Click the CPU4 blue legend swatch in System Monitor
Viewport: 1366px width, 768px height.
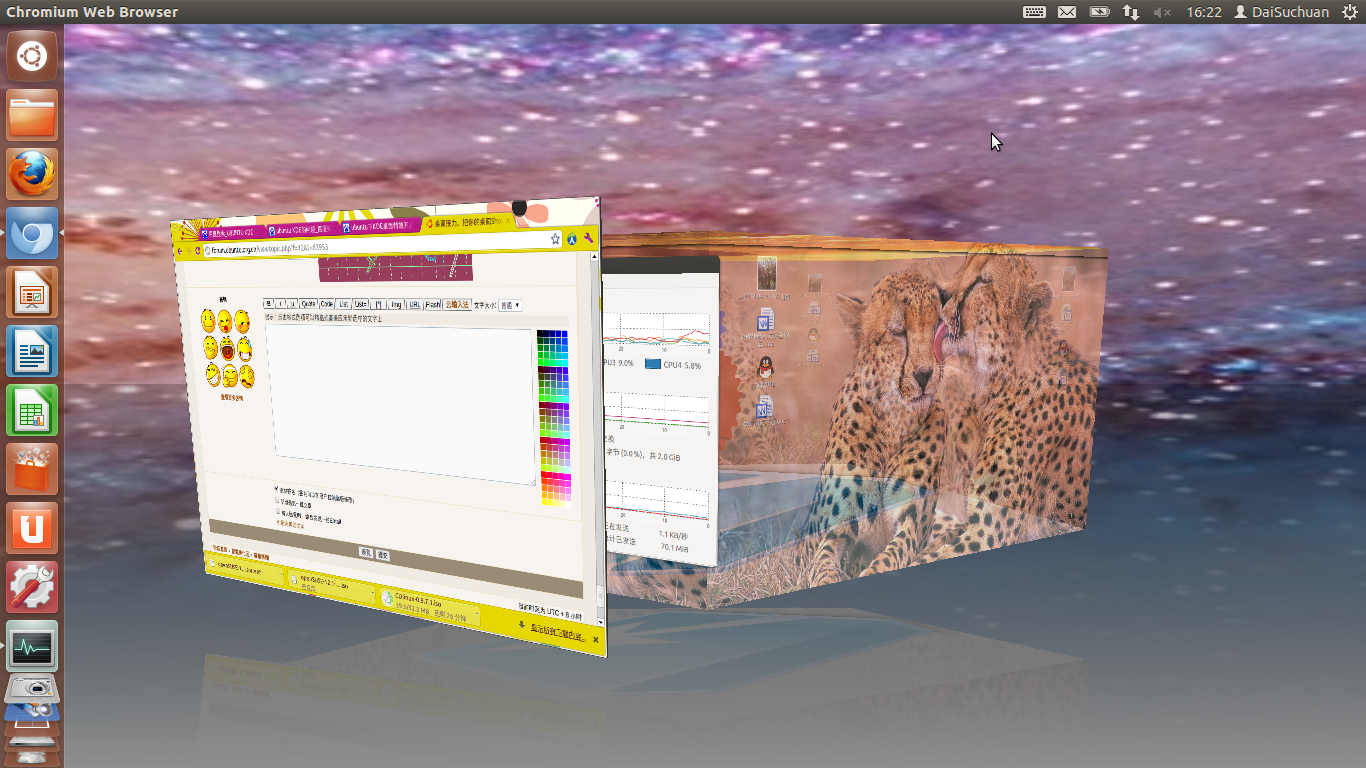click(x=652, y=364)
